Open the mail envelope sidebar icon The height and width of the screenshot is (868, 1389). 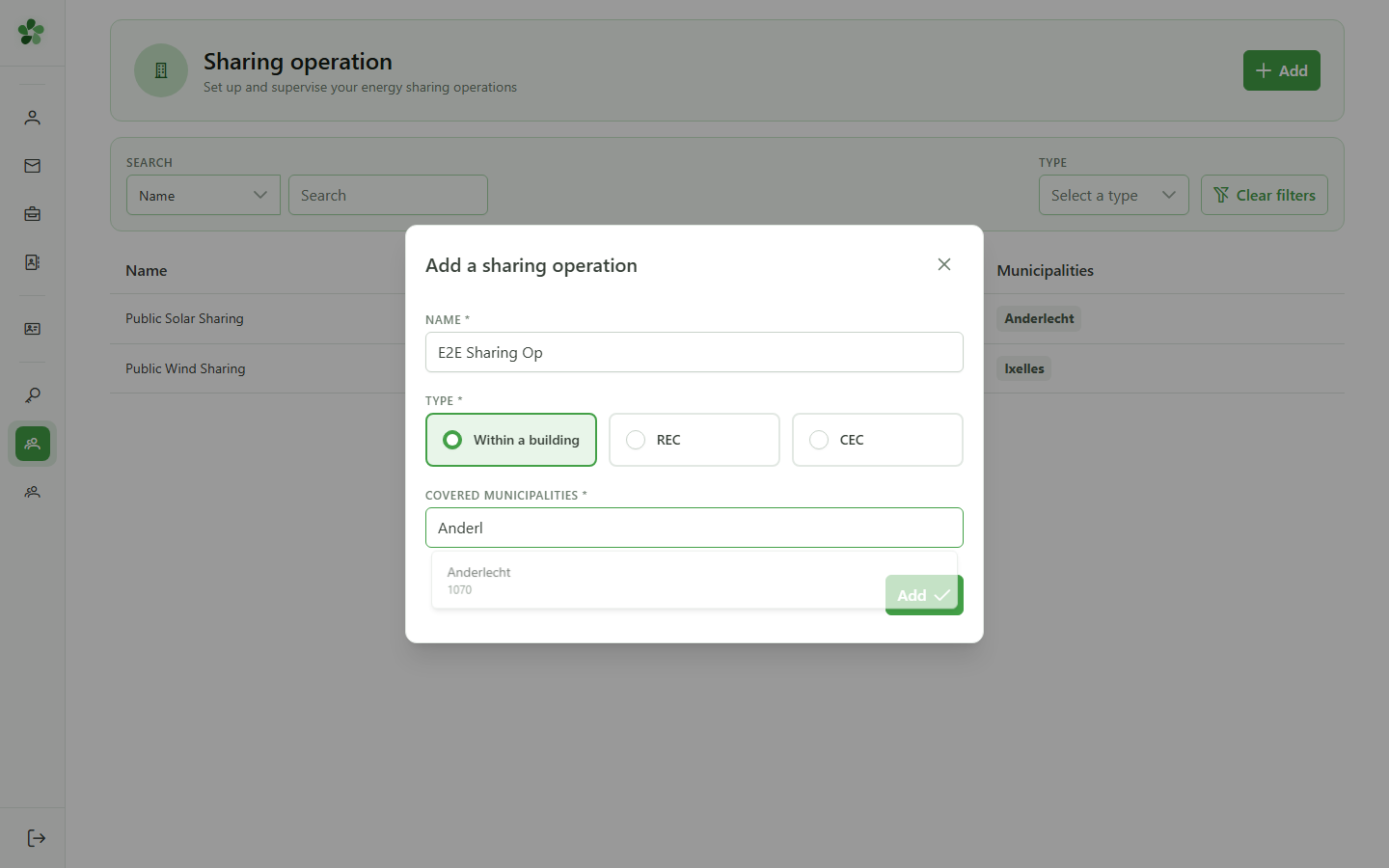[x=32, y=166]
